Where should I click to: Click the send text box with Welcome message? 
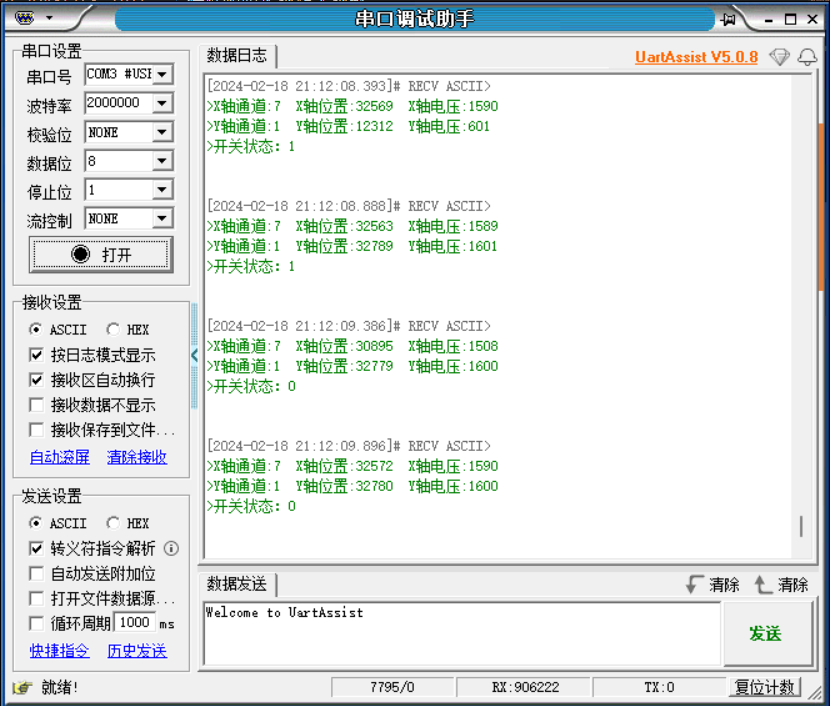[462, 633]
